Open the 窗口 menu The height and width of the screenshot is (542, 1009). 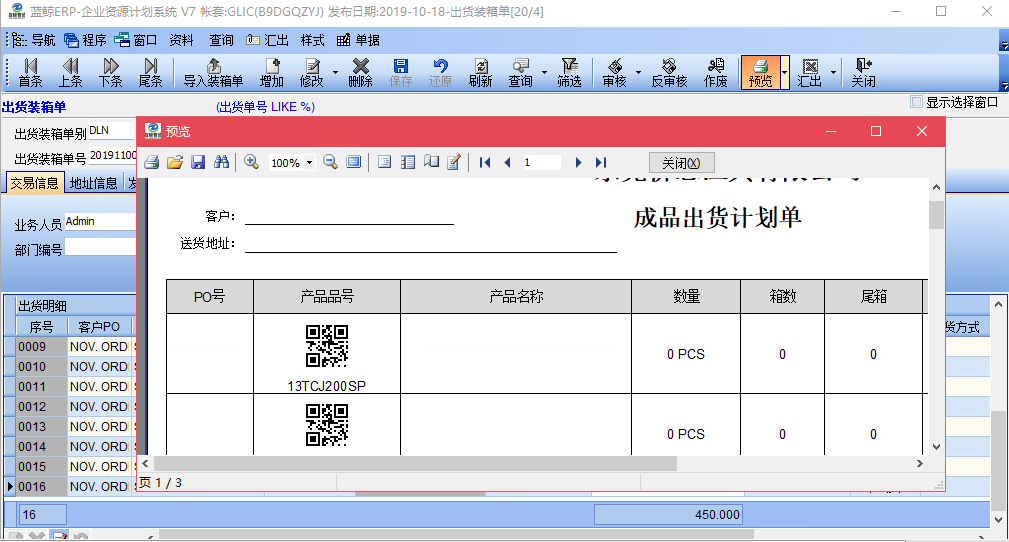[136, 40]
